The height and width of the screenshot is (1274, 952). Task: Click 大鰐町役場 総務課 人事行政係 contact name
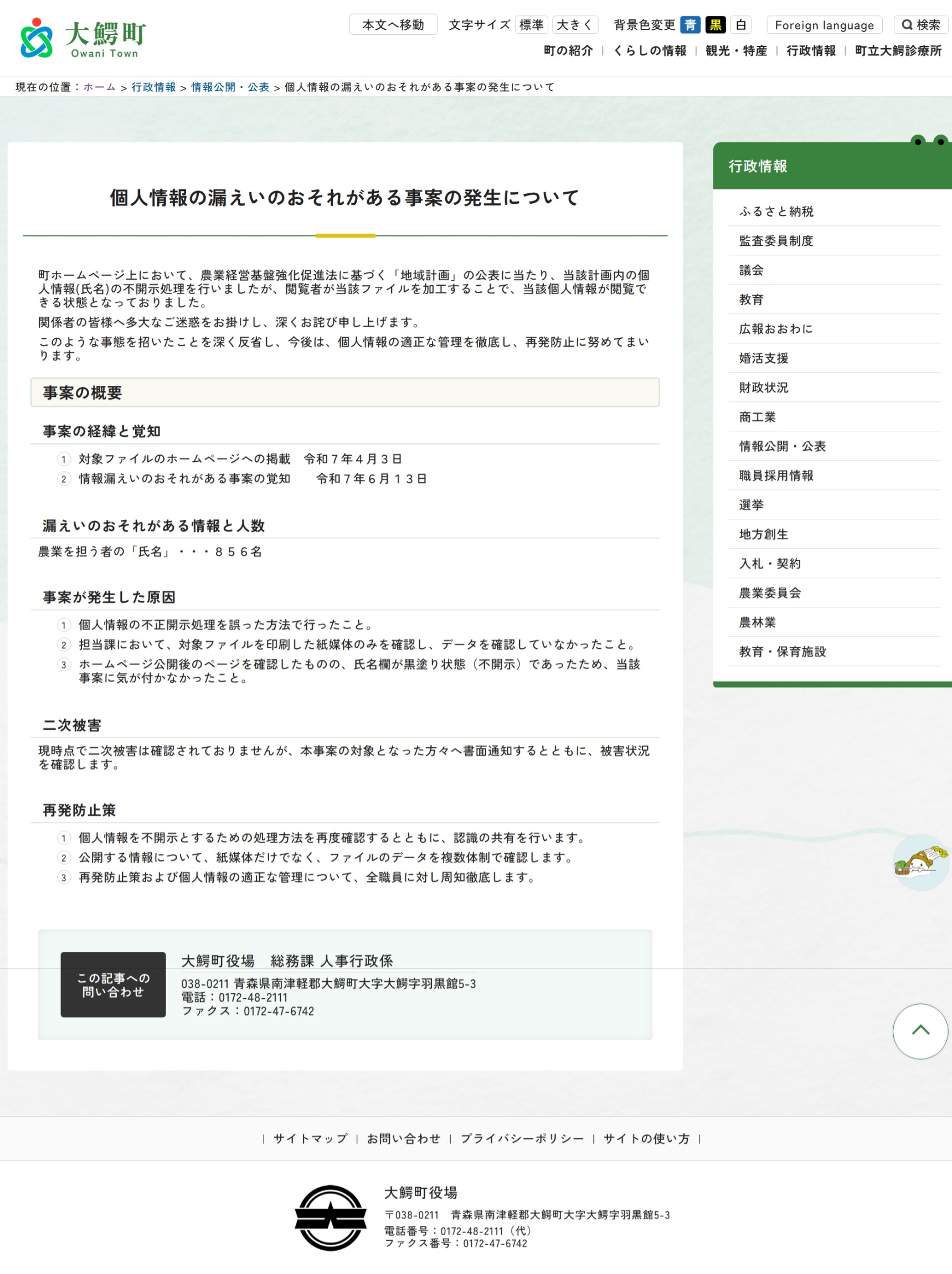point(287,961)
